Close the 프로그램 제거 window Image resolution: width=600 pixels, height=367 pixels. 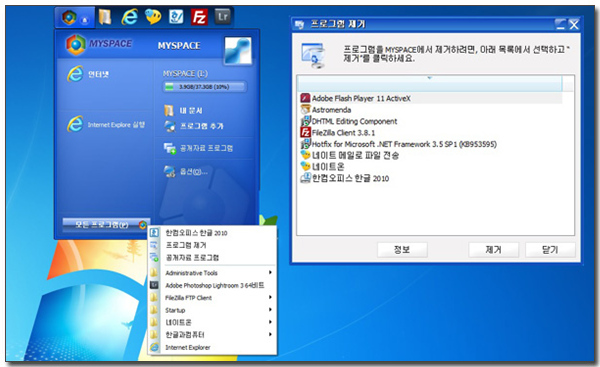pos(574,25)
